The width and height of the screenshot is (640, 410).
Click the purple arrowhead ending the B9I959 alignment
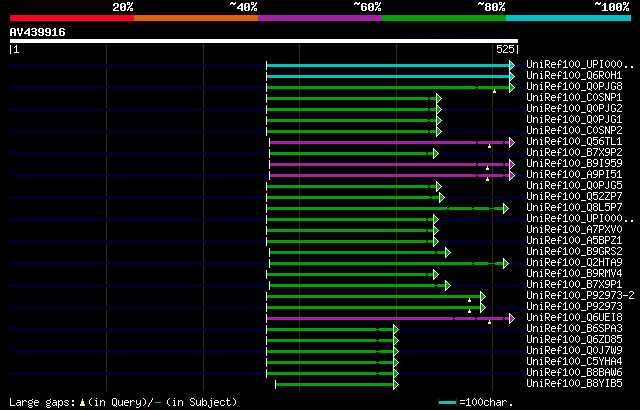pyautogui.click(x=512, y=164)
